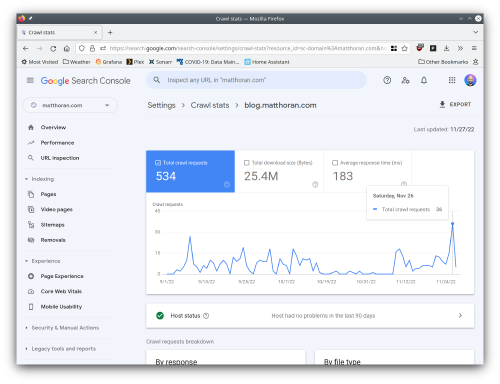
Task: Open Host status details chevron
Action: point(460,316)
